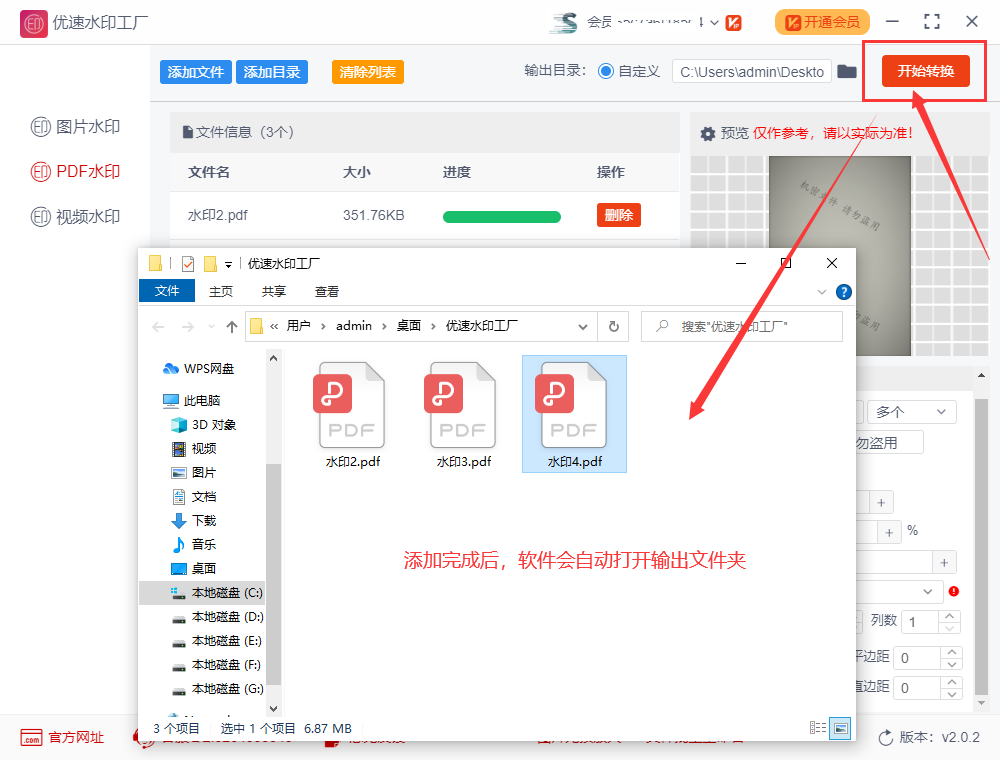The width and height of the screenshot is (1000, 760).
Task: Open the 查看 ribbon tab
Action: coord(327,291)
